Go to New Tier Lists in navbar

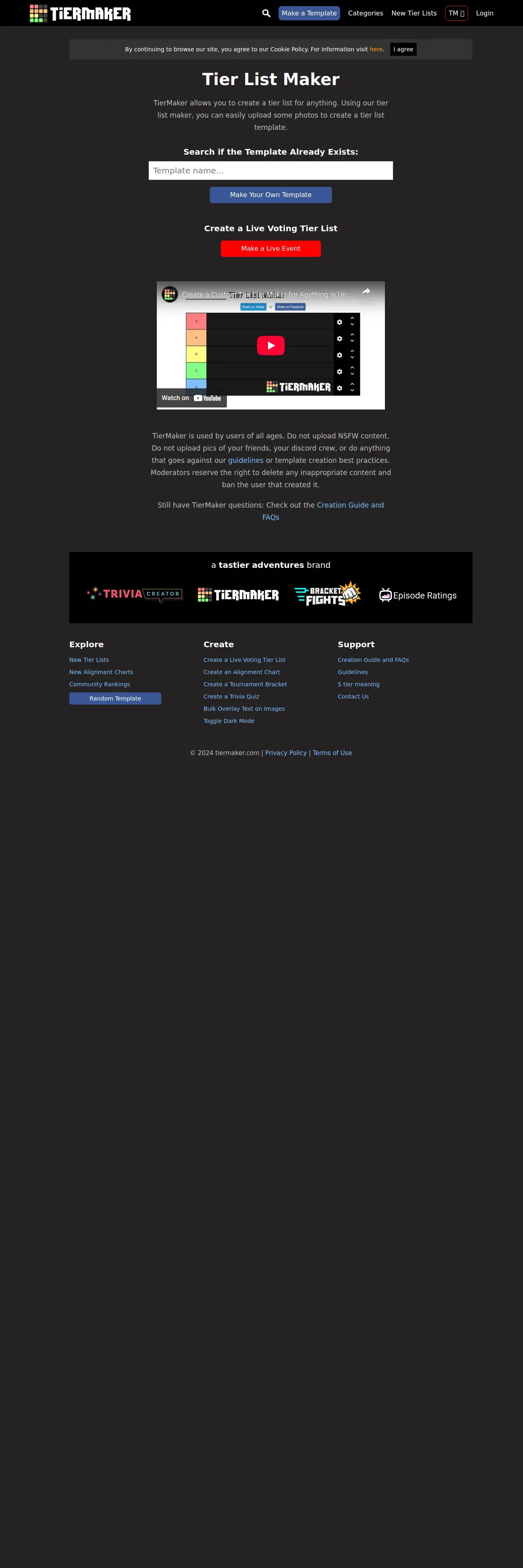pyautogui.click(x=414, y=13)
